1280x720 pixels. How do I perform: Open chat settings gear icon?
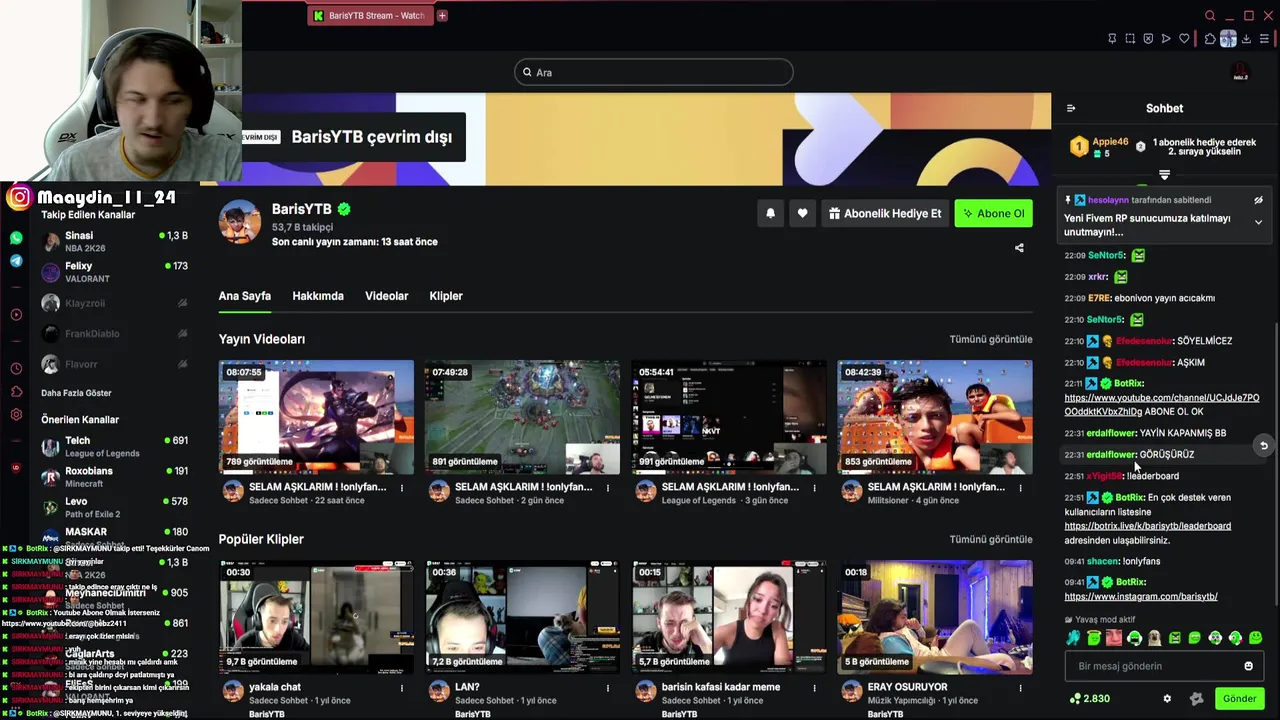1167,699
